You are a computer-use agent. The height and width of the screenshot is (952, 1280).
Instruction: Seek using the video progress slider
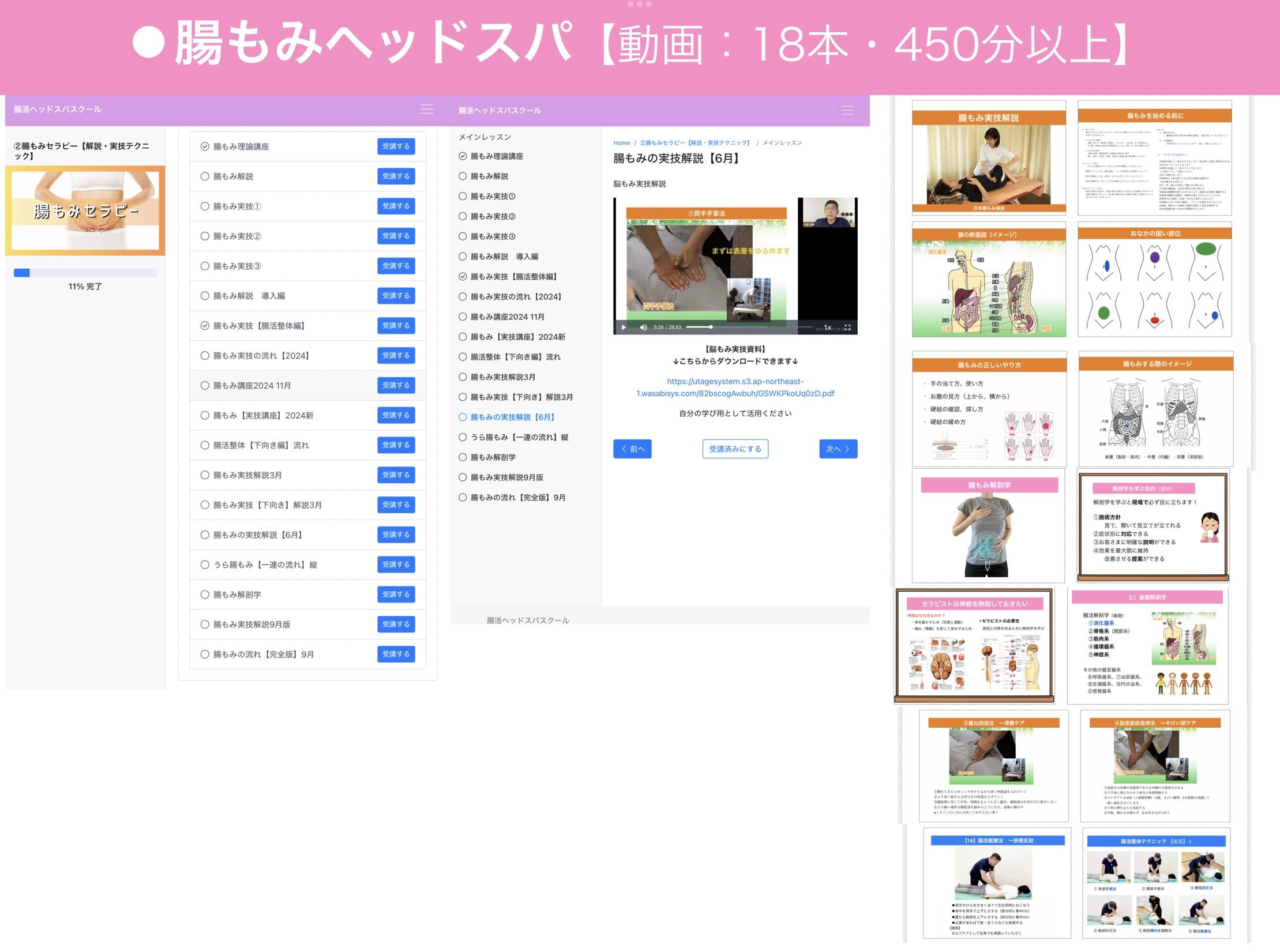(749, 327)
